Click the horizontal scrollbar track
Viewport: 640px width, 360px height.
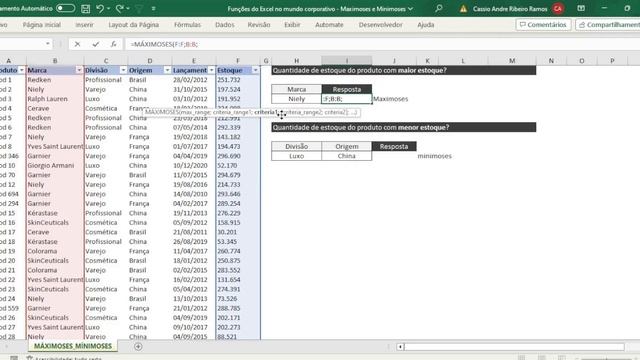point(514,347)
